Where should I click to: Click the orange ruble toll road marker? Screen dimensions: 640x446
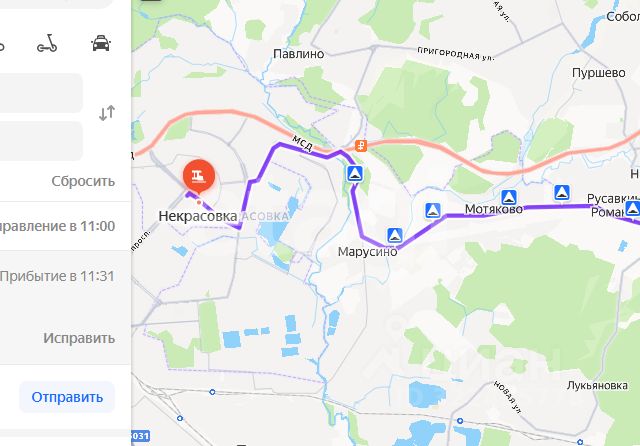pos(361,145)
